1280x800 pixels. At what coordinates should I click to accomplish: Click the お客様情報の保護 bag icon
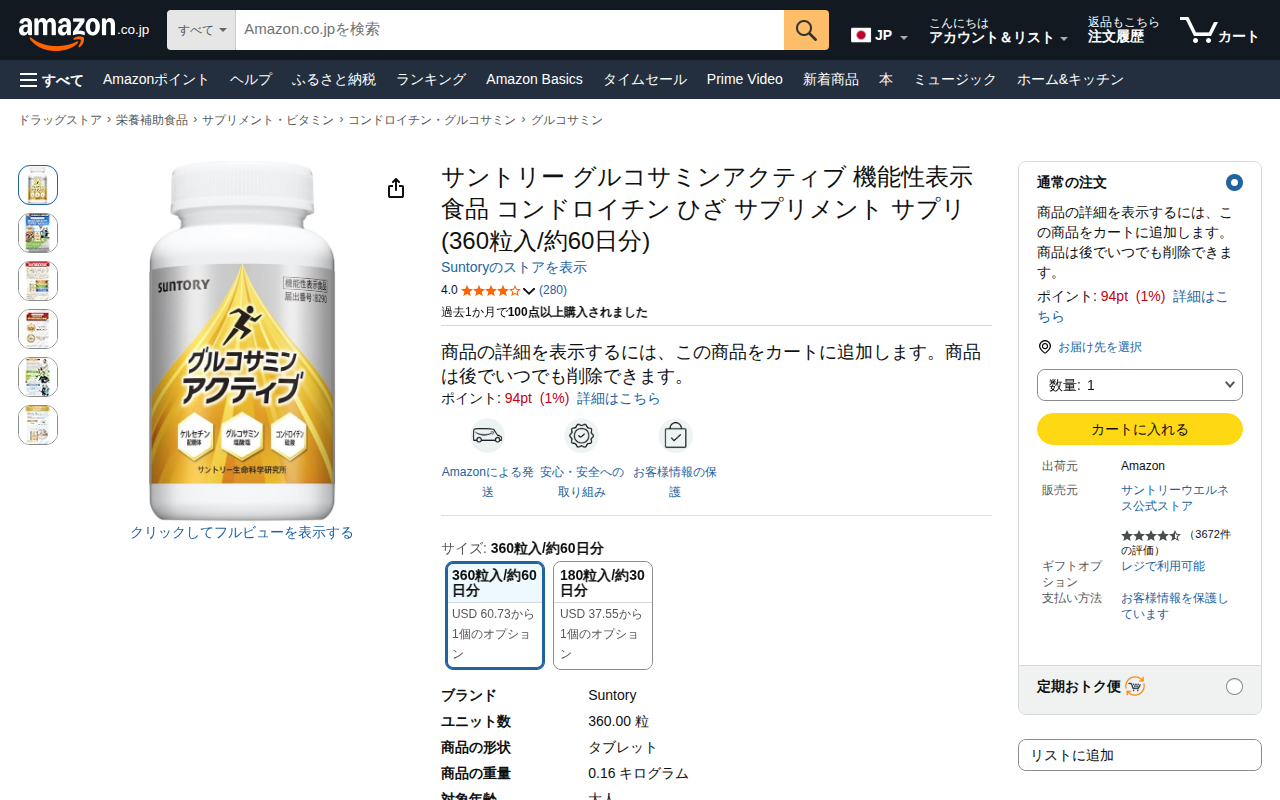pyautogui.click(x=675, y=436)
